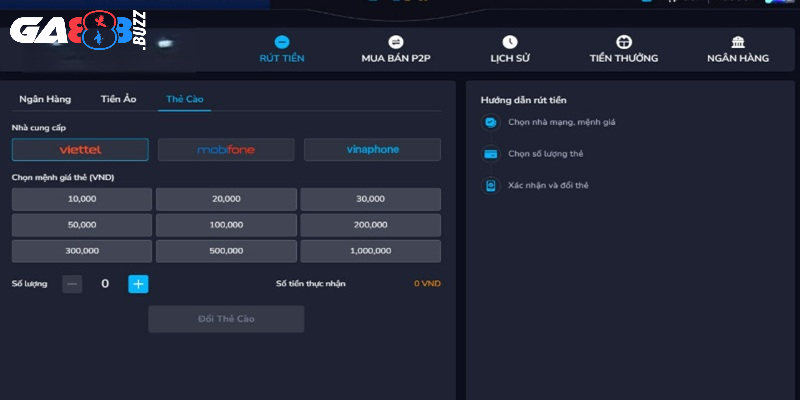Select the 30,000 card denomination
This screenshot has height=400, width=800.
pyautogui.click(x=370, y=199)
